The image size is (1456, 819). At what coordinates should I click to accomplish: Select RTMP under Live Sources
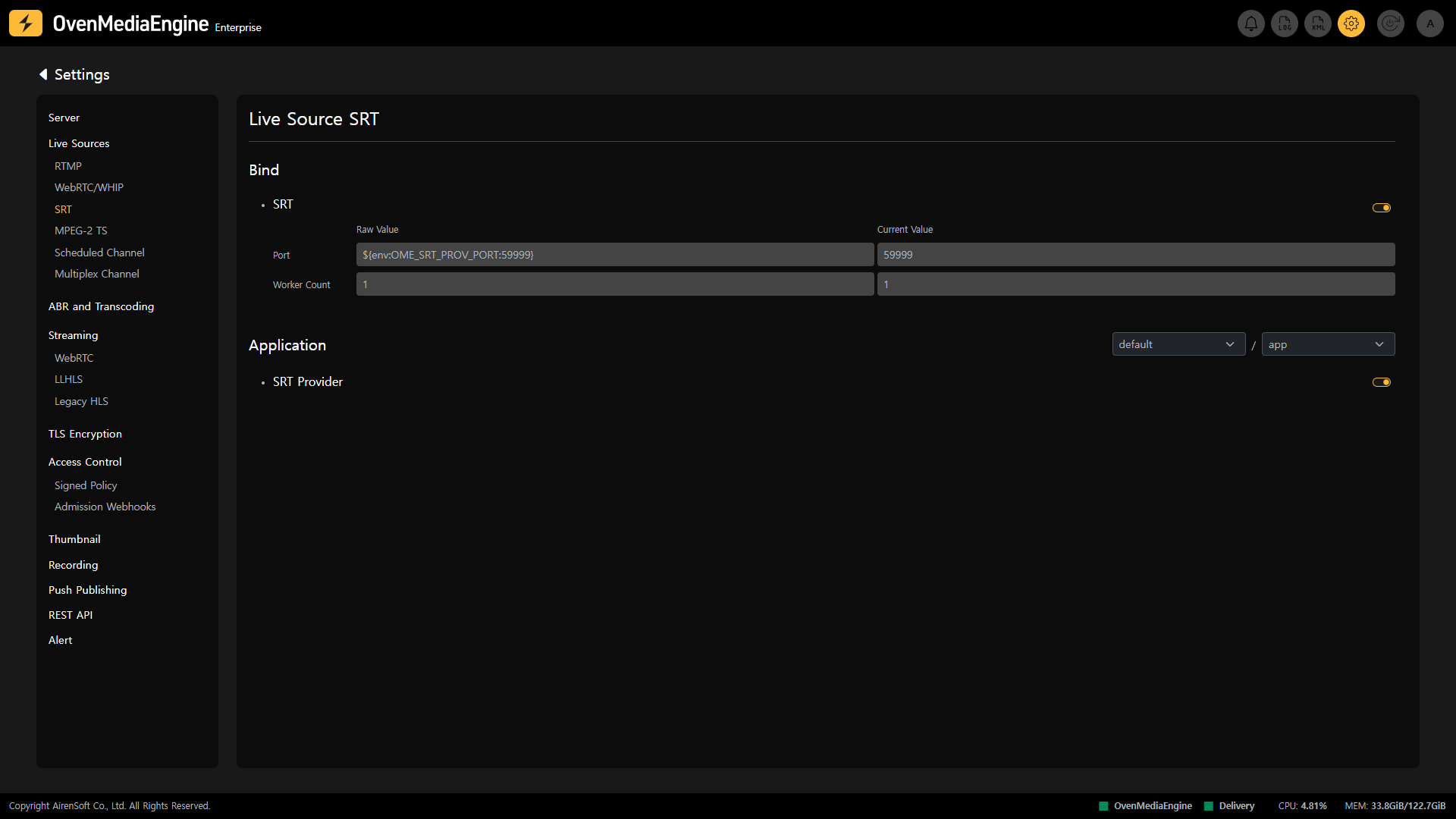coord(68,166)
